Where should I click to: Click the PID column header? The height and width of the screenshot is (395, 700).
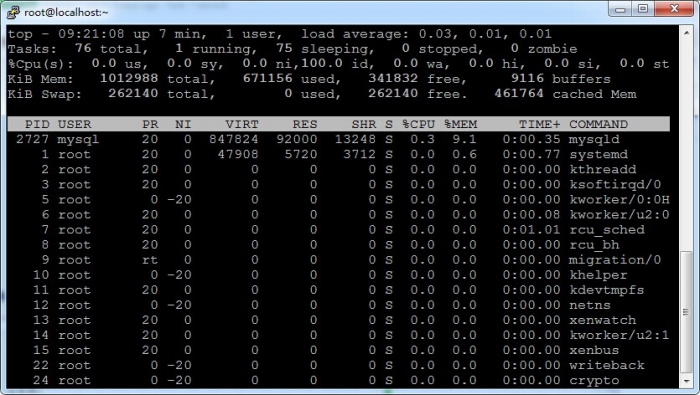(37, 124)
